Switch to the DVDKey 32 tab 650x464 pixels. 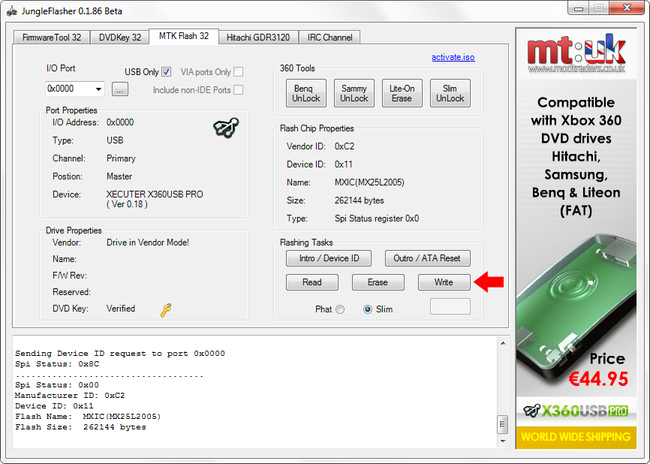[120, 37]
